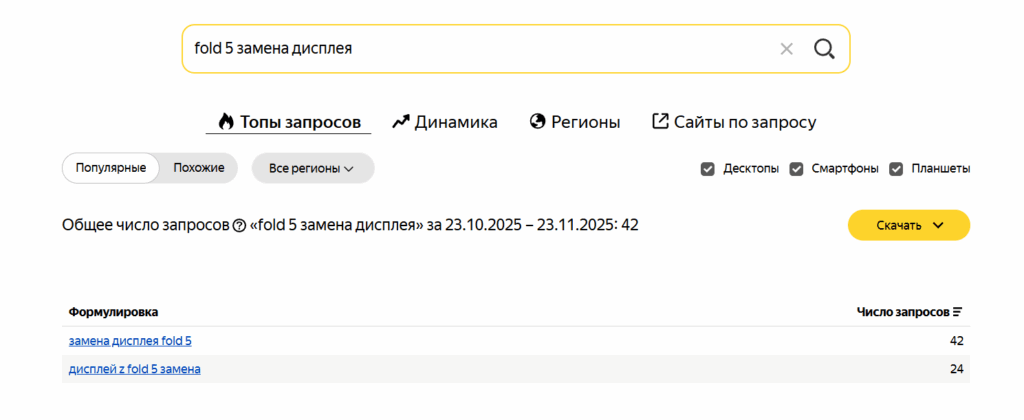Expand the Все регионы dropdown
1024x420 pixels.
click(x=312, y=169)
